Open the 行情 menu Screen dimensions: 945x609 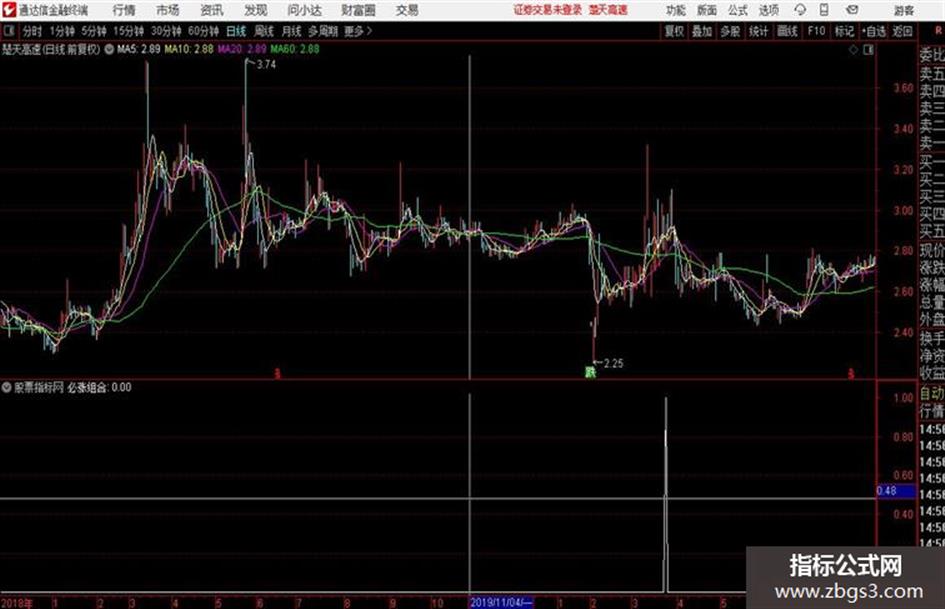click(124, 10)
